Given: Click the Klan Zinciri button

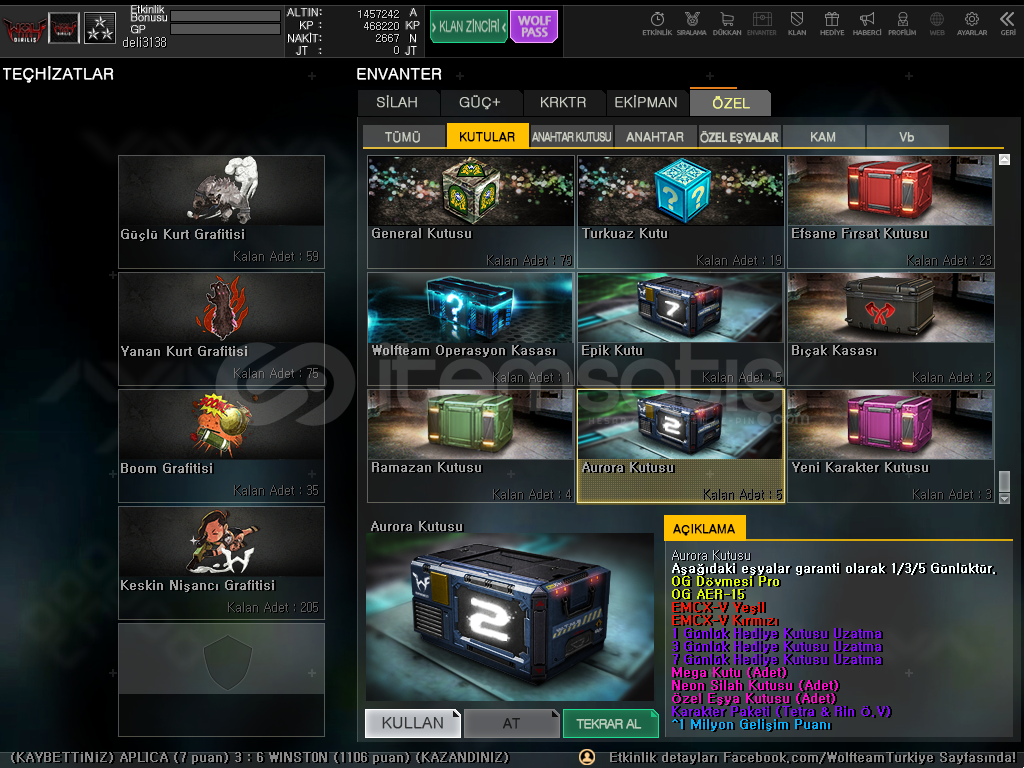Looking at the screenshot, I should [x=469, y=27].
